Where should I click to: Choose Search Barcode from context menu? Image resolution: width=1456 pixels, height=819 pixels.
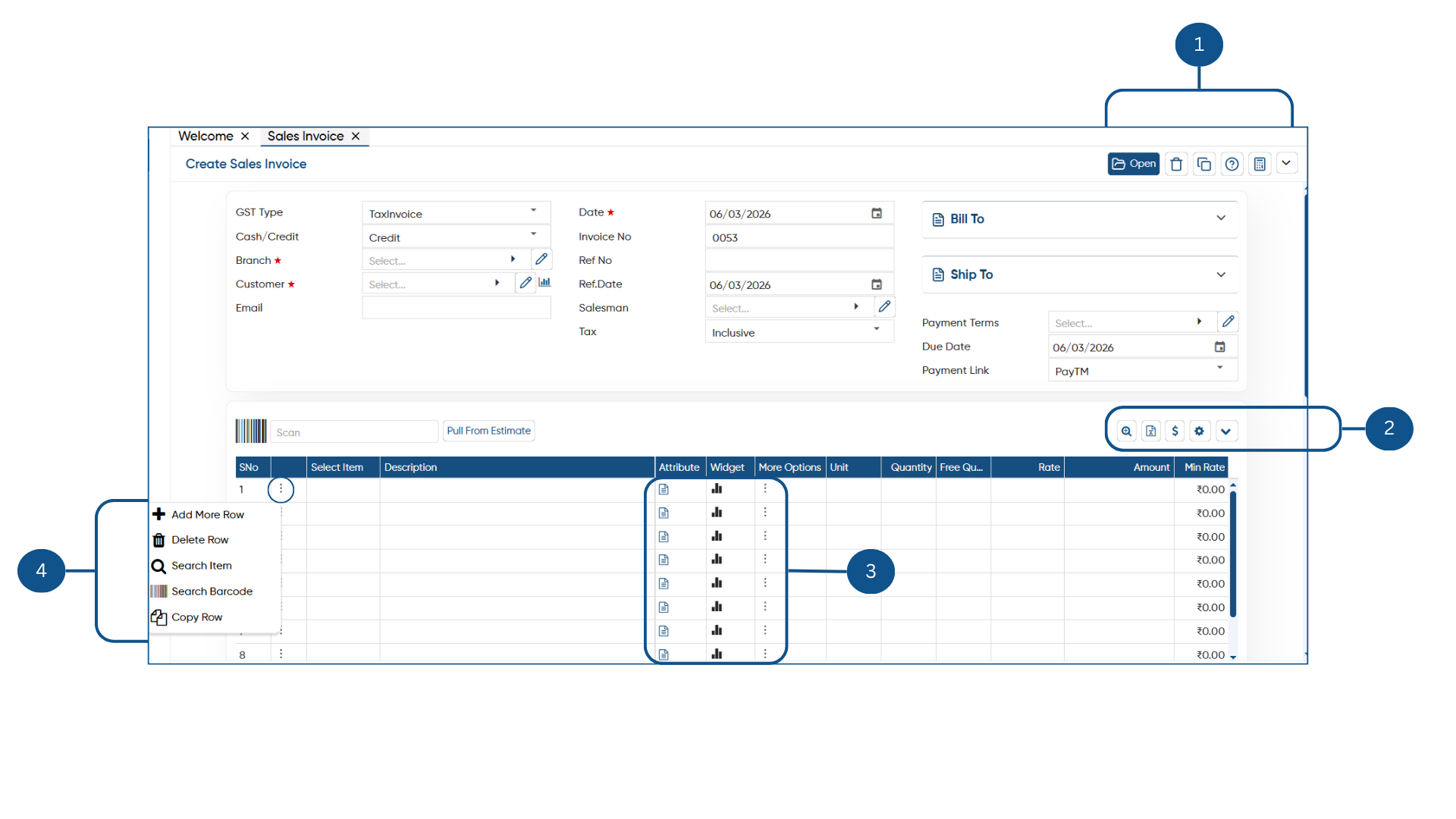coord(212,591)
